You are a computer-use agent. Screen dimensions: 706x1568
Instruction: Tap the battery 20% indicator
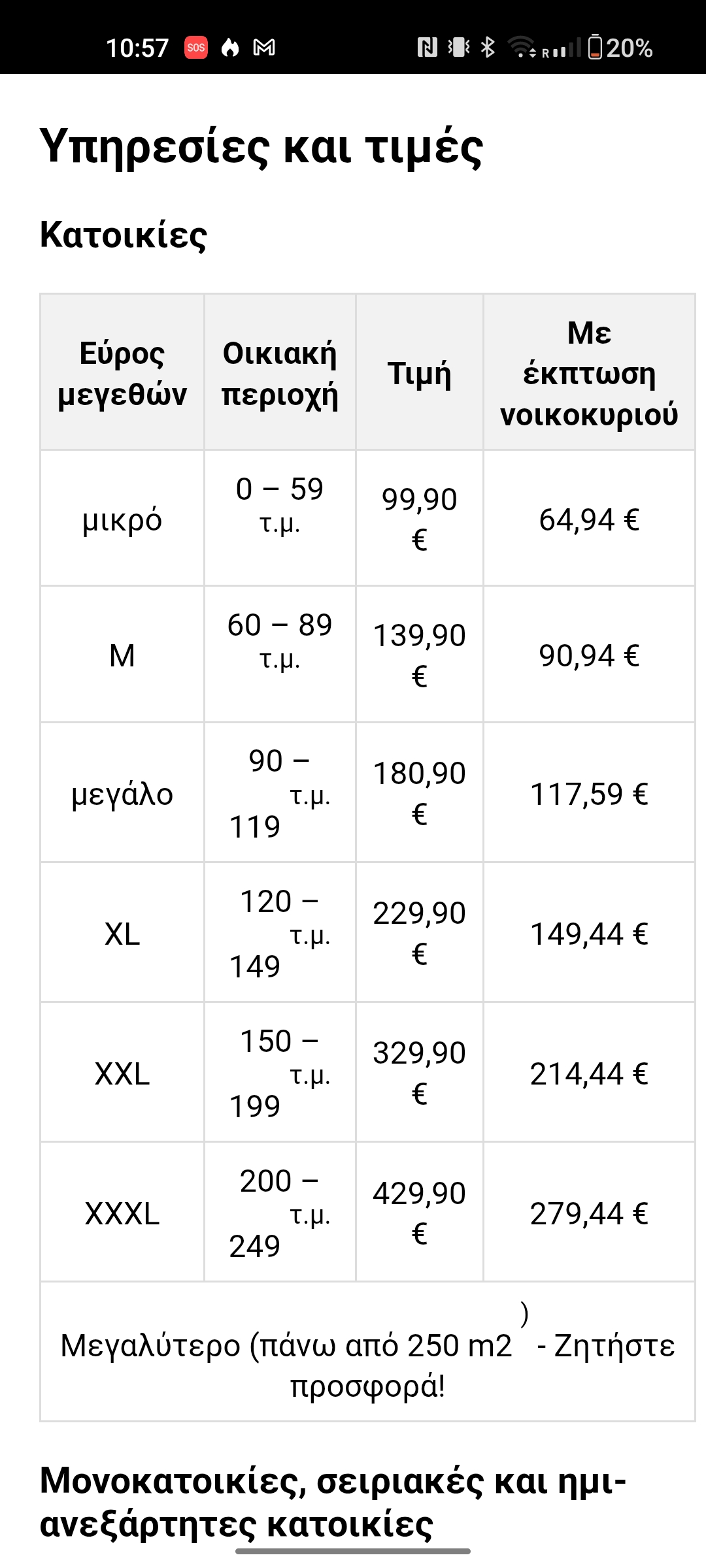click(620, 48)
